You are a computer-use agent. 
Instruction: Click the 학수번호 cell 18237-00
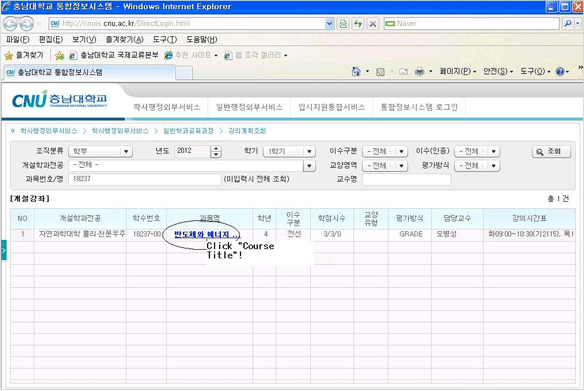[147, 234]
